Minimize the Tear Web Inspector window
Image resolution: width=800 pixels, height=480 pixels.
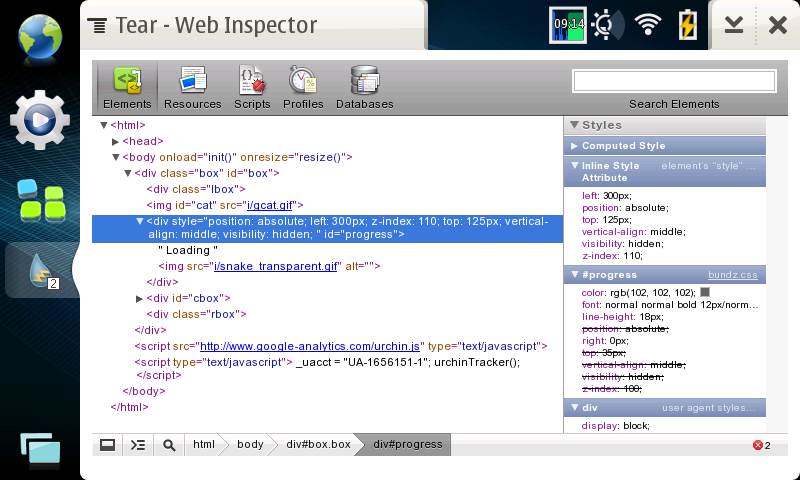point(734,24)
